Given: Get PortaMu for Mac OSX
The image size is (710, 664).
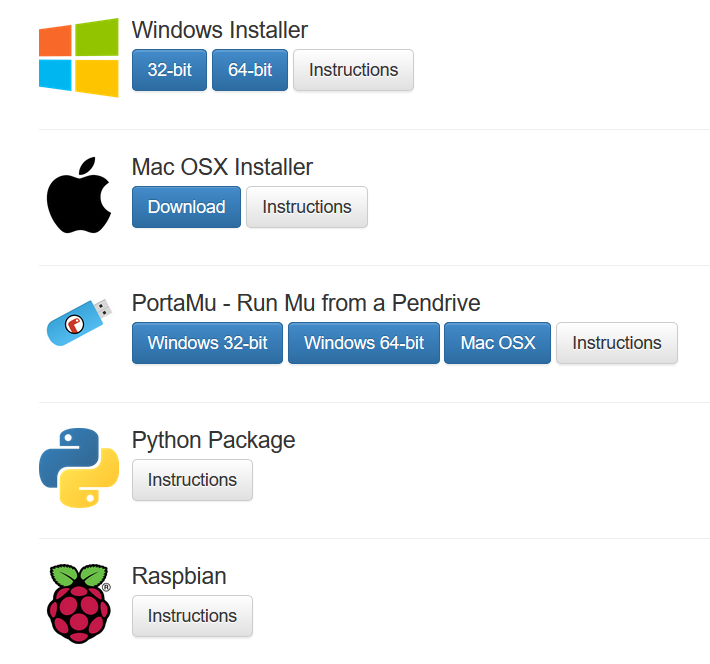Looking at the screenshot, I should (498, 343).
